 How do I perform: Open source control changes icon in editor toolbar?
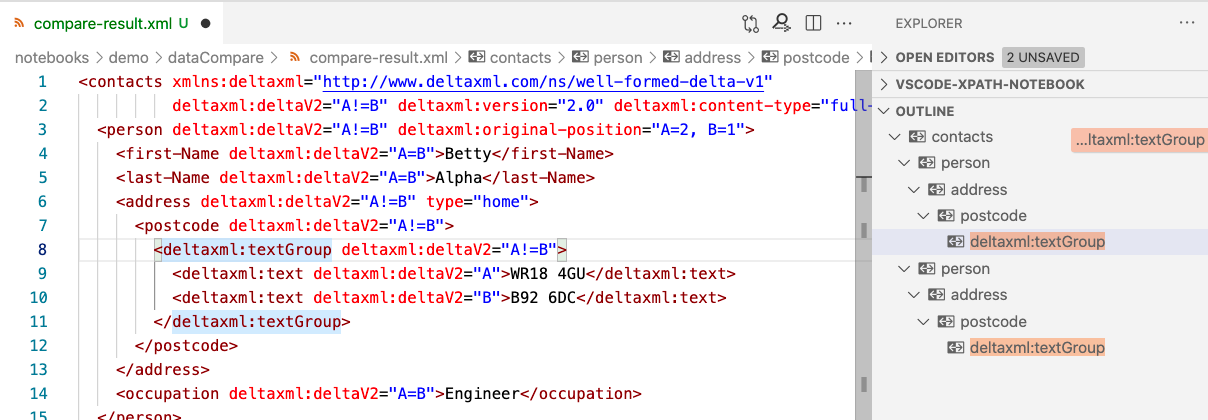(750, 22)
